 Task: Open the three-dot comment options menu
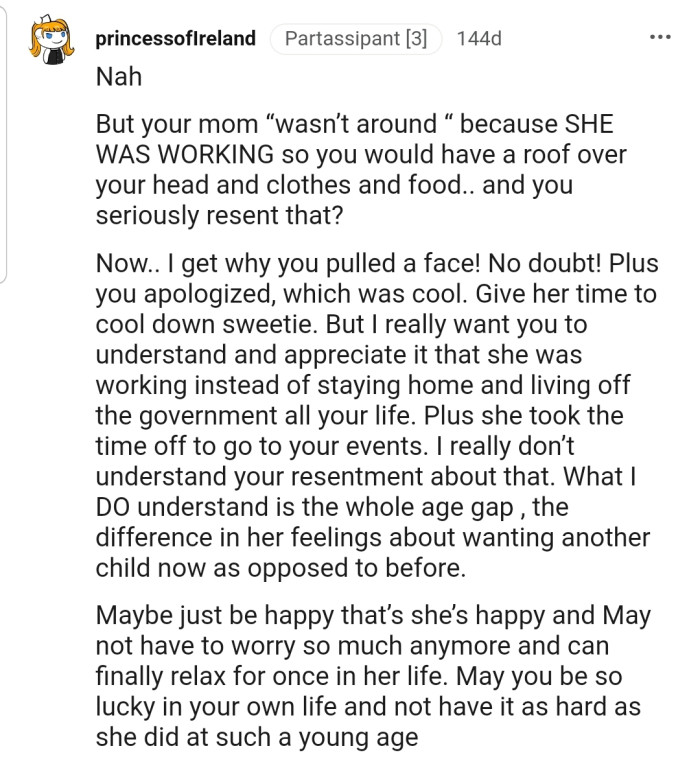click(660, 39)
